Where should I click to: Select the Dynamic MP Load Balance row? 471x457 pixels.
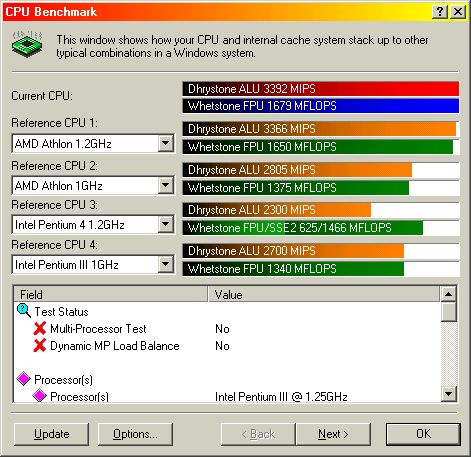(227, 346)
